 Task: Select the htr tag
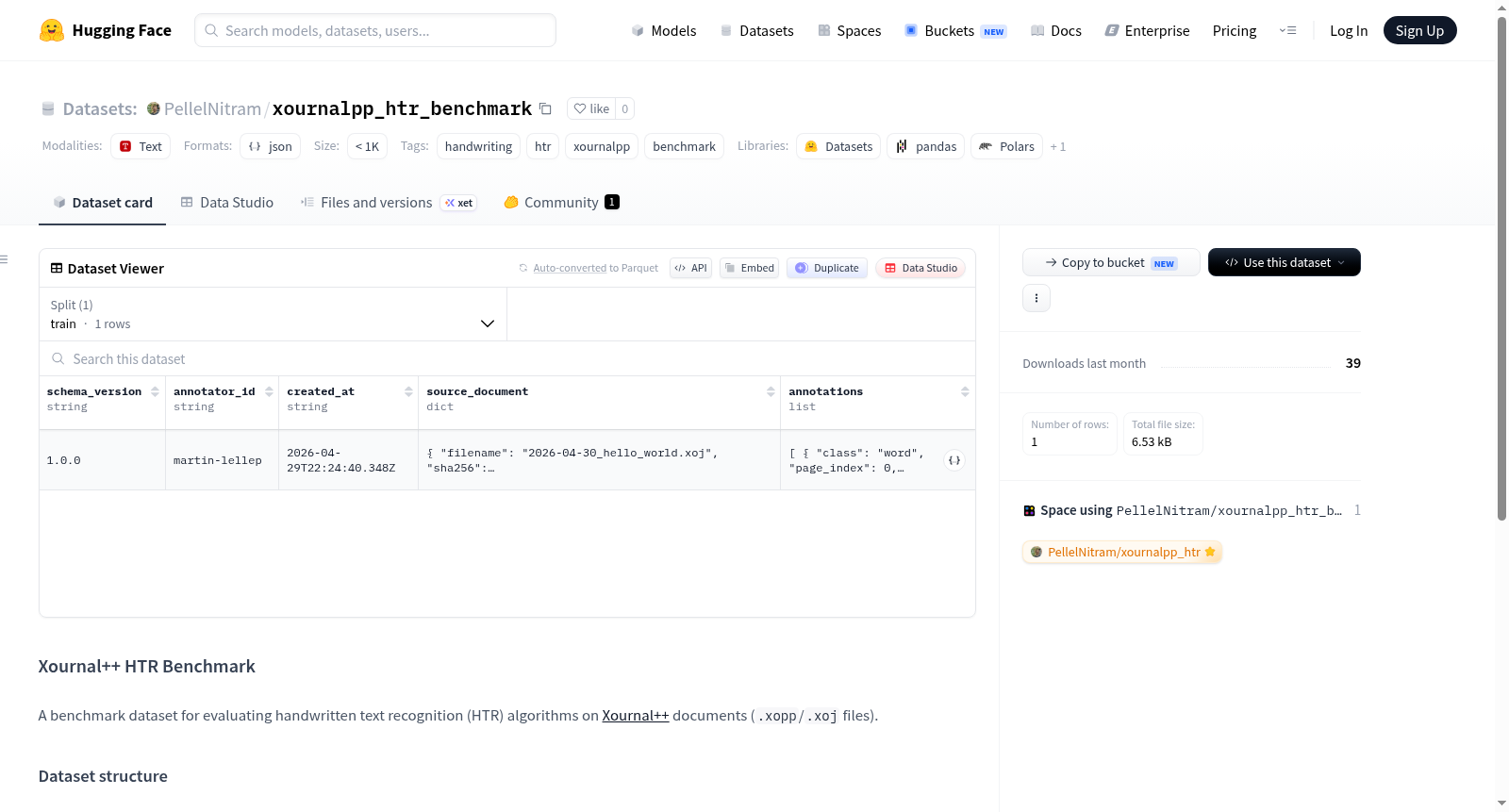(543, 146)
